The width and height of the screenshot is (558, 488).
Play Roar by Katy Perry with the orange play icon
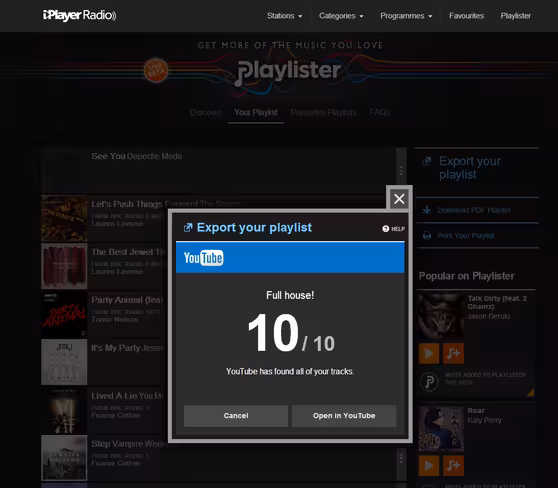429,466
